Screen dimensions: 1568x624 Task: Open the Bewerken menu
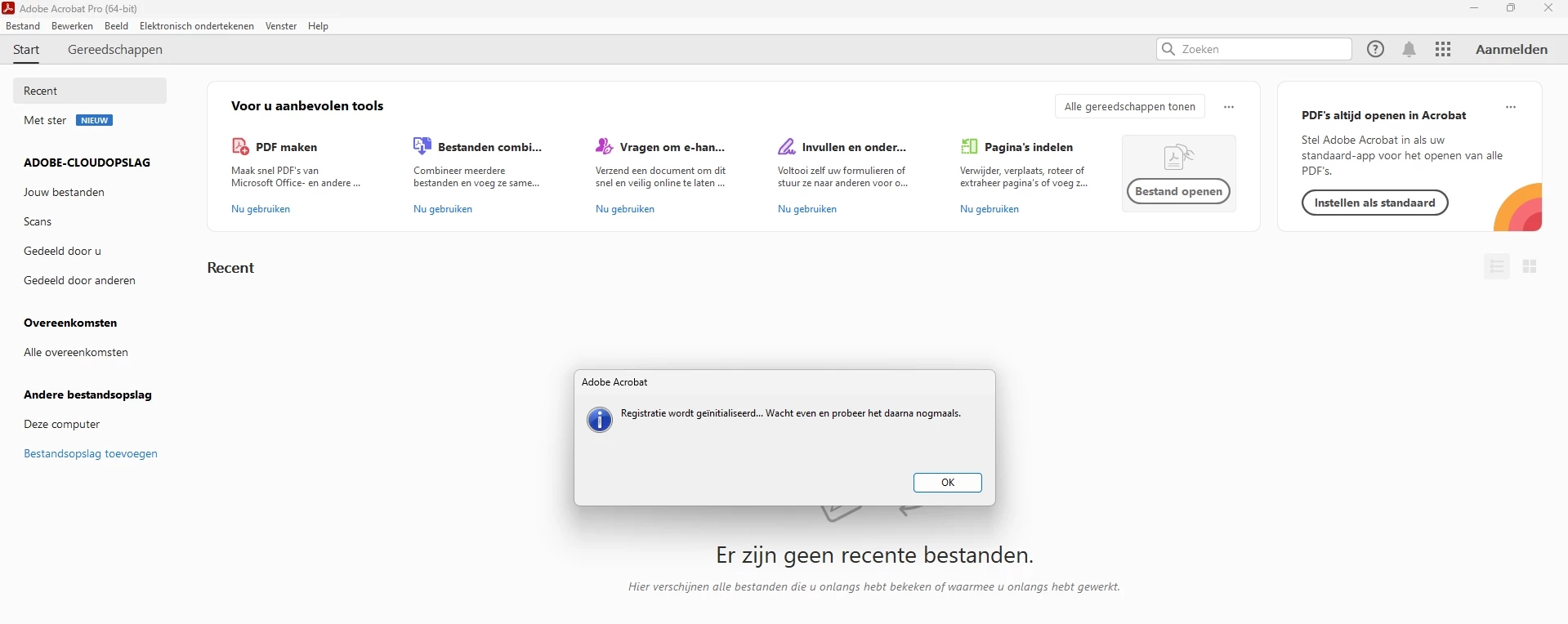72,26
